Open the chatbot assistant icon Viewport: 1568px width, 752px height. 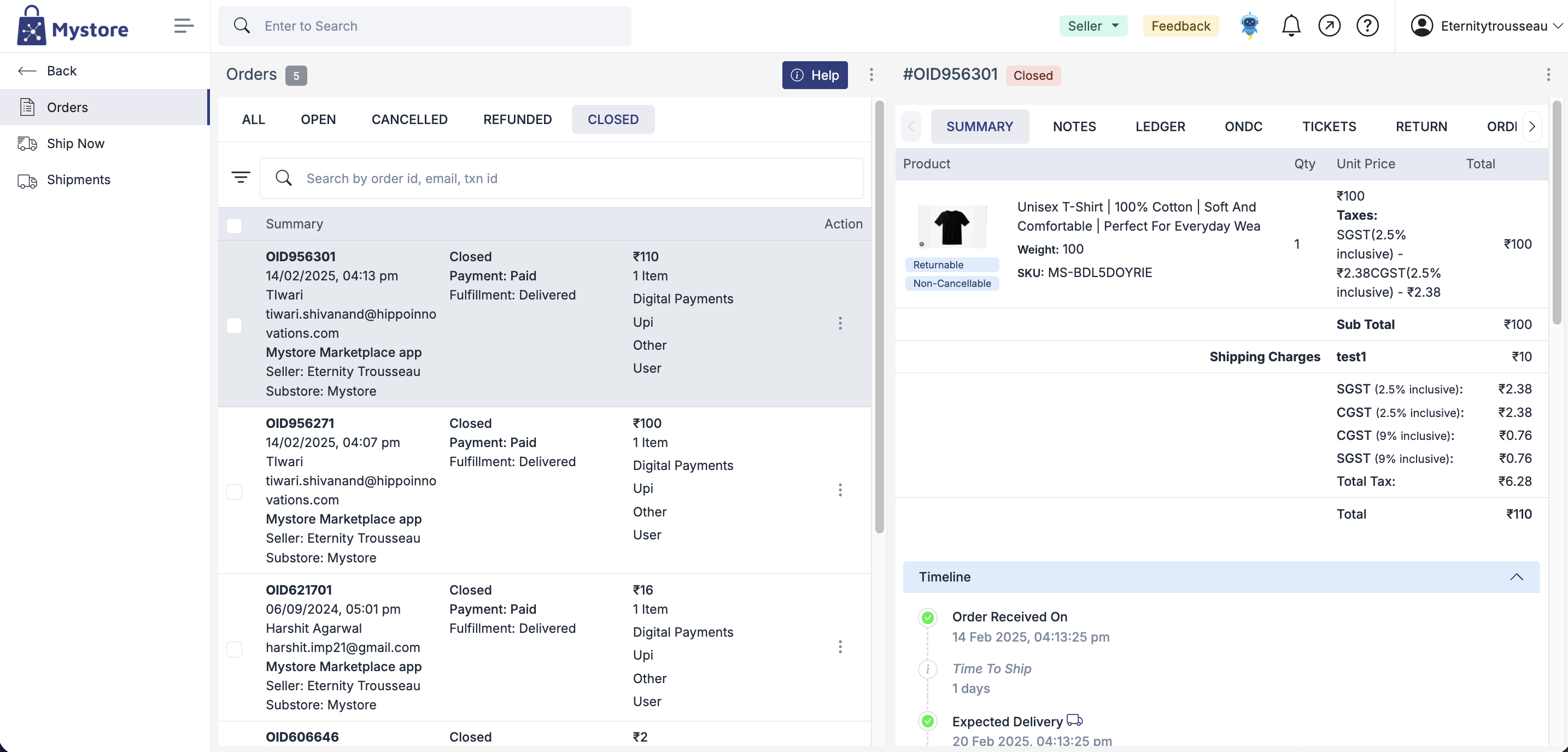click(1249, 26)
